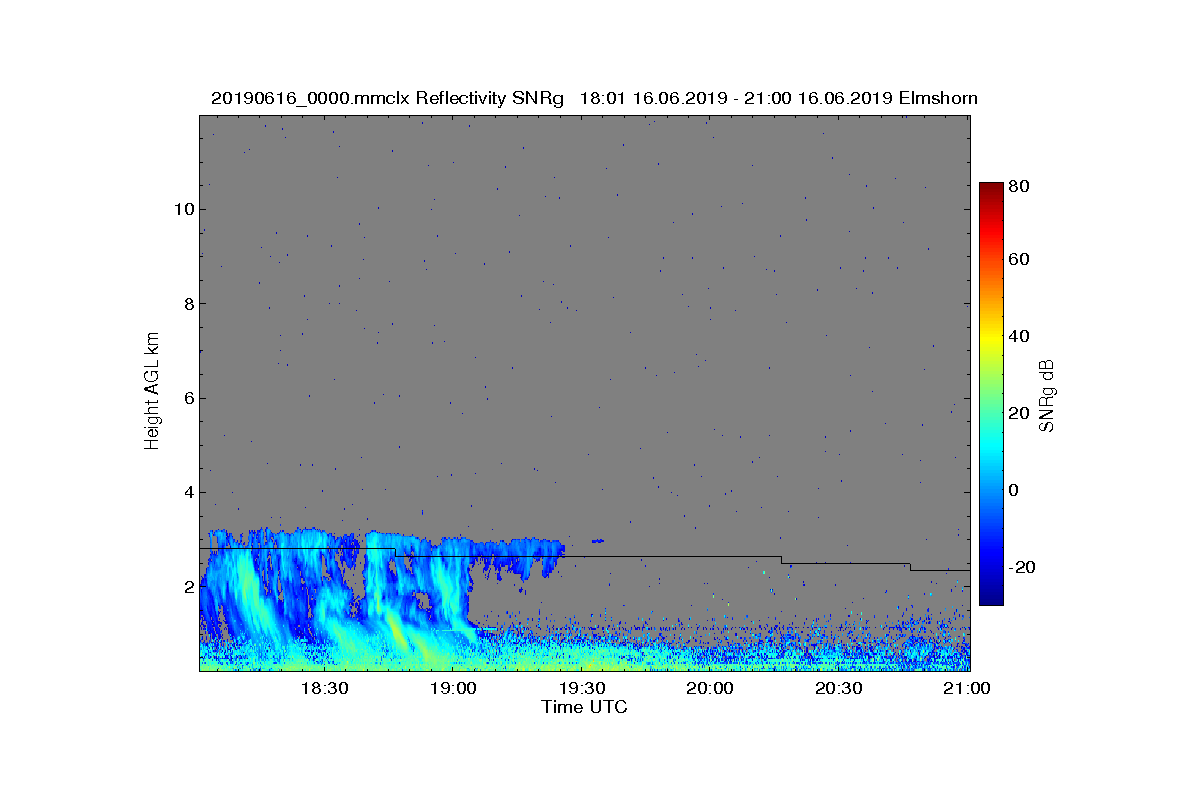This screenshot has height=800, width=1200.
Task: Select the 18:30 time tick label
Action: [324, 688]
